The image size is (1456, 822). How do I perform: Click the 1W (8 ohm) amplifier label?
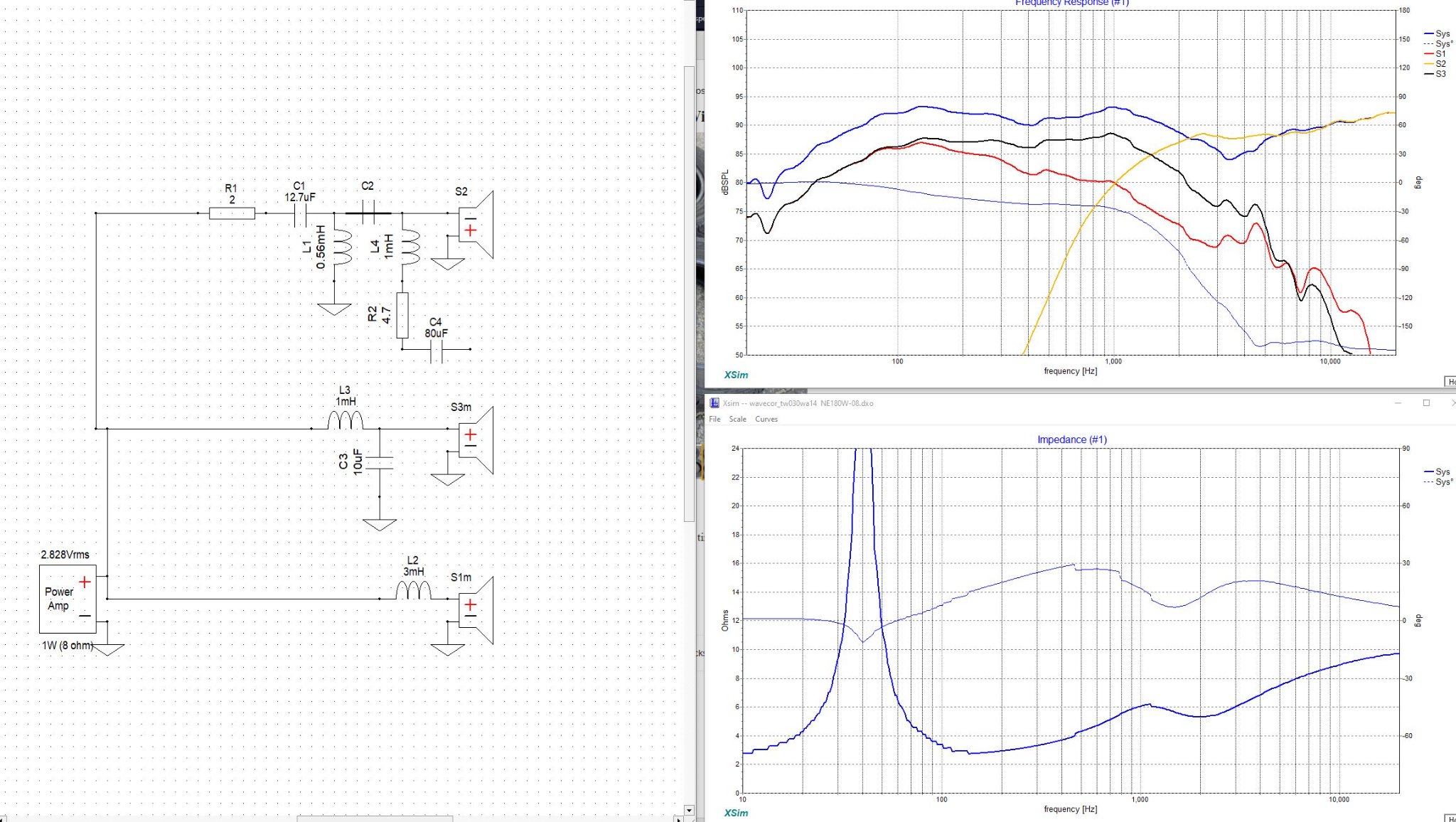pyautogui.click(x=68, y=646)
